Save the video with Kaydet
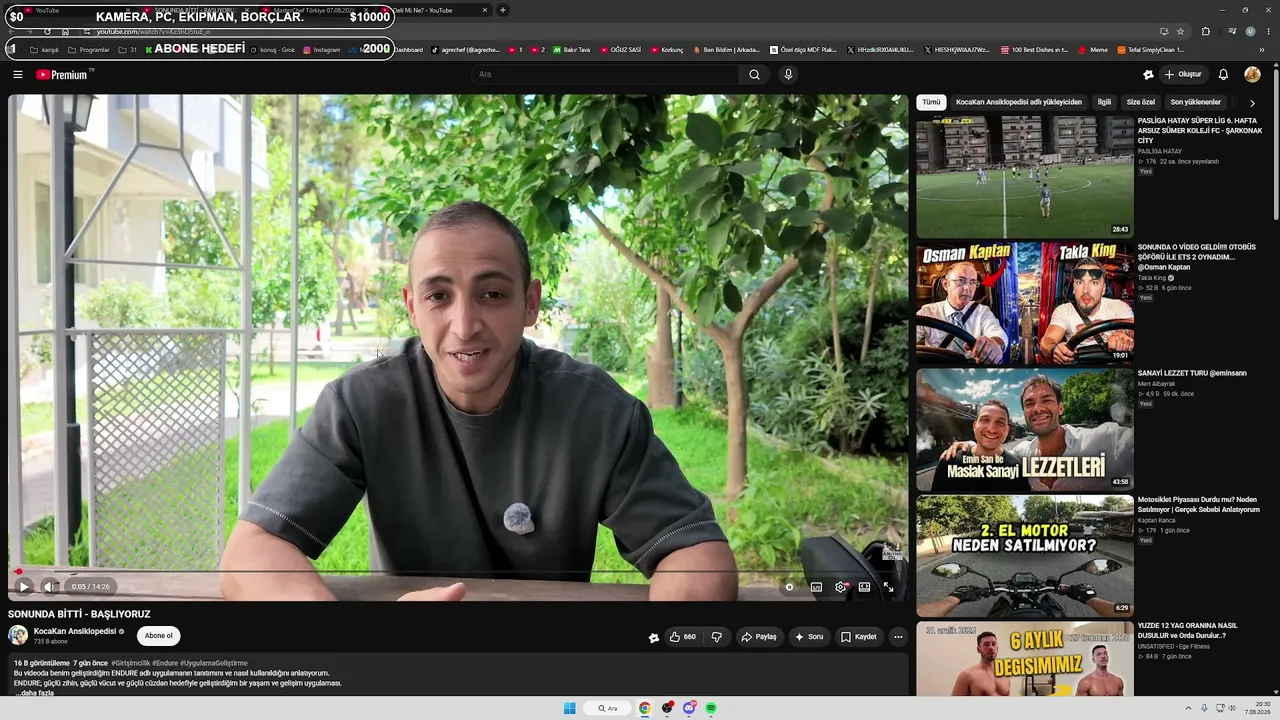This screenshot has width=1280, height=720. click(x=858, y=637)
